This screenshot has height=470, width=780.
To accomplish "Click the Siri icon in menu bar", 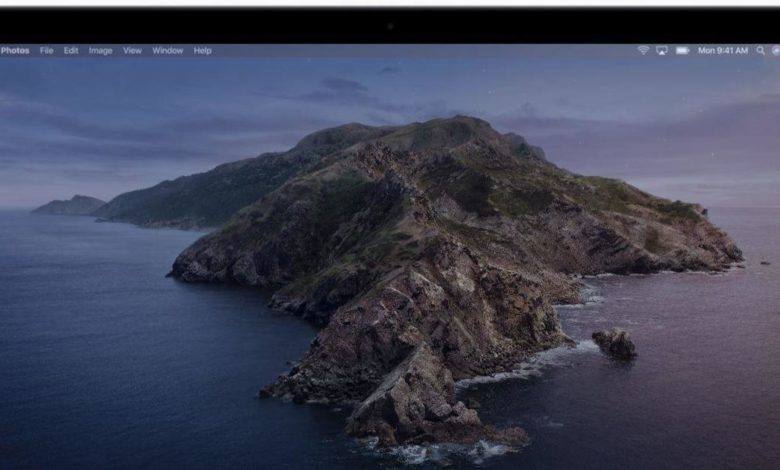I will 776,51.
